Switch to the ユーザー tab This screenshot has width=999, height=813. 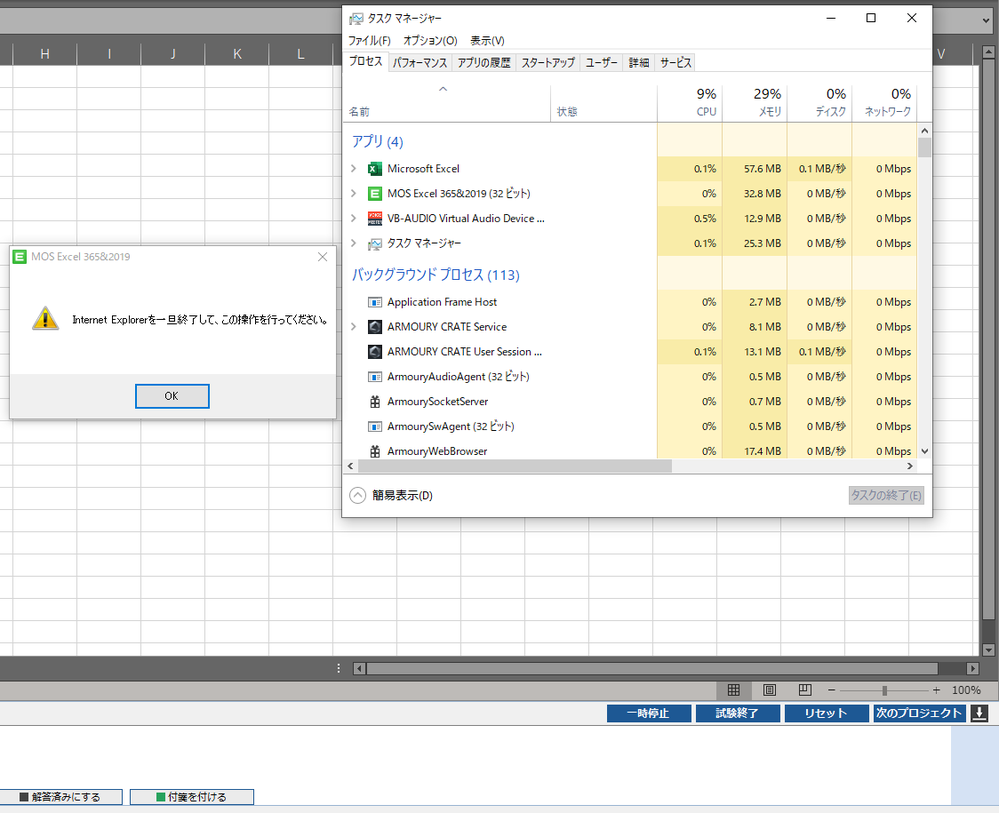601,62
